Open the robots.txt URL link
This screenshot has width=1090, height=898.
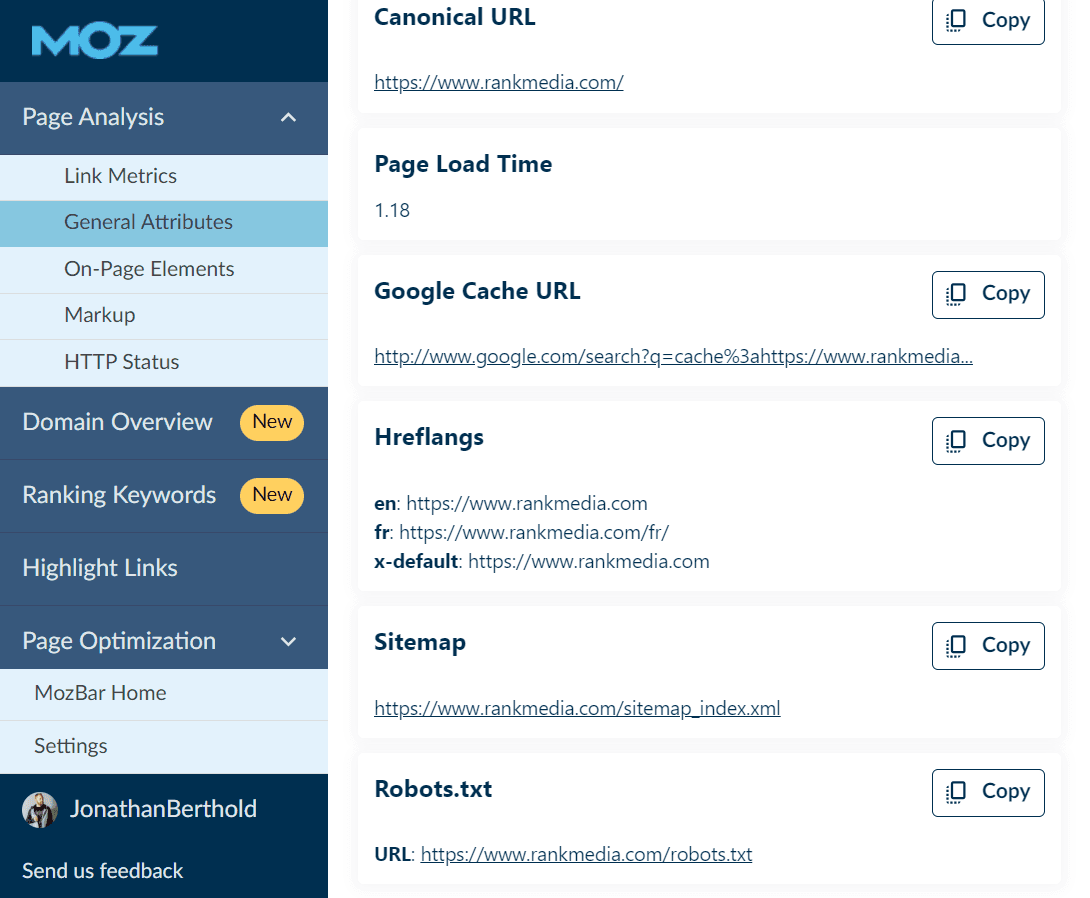click(586, 855)
